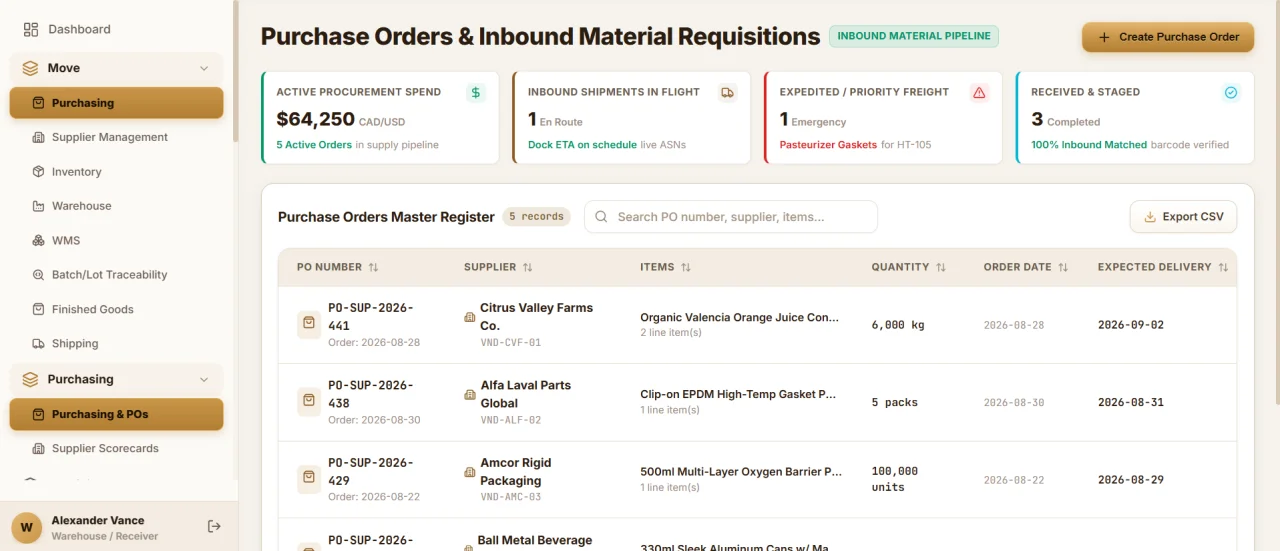Go to Inventory page
Image resolution: width=1280 pixels, height=551 pixels.
point(116,172)
